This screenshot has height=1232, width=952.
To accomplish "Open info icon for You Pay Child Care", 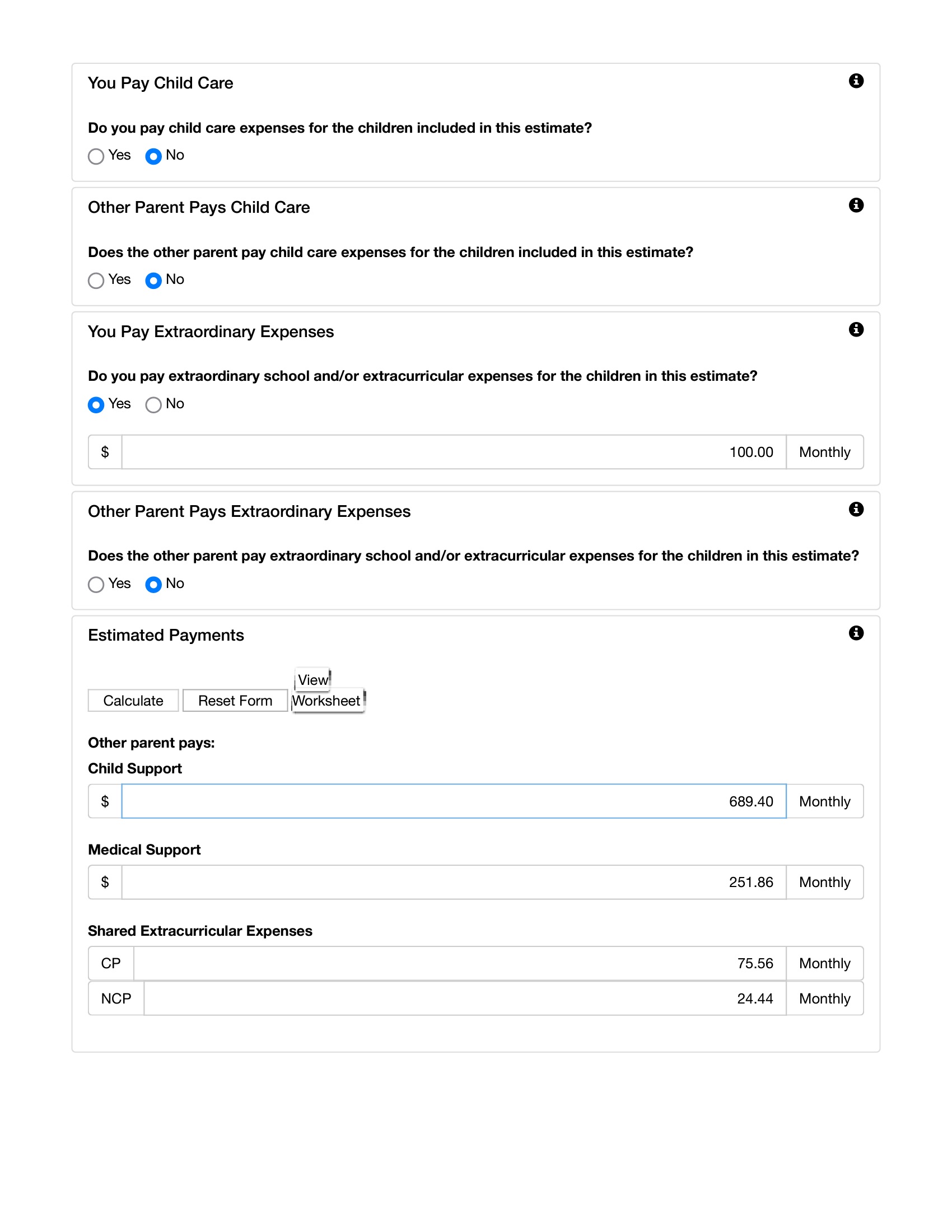I will [856, 81].
